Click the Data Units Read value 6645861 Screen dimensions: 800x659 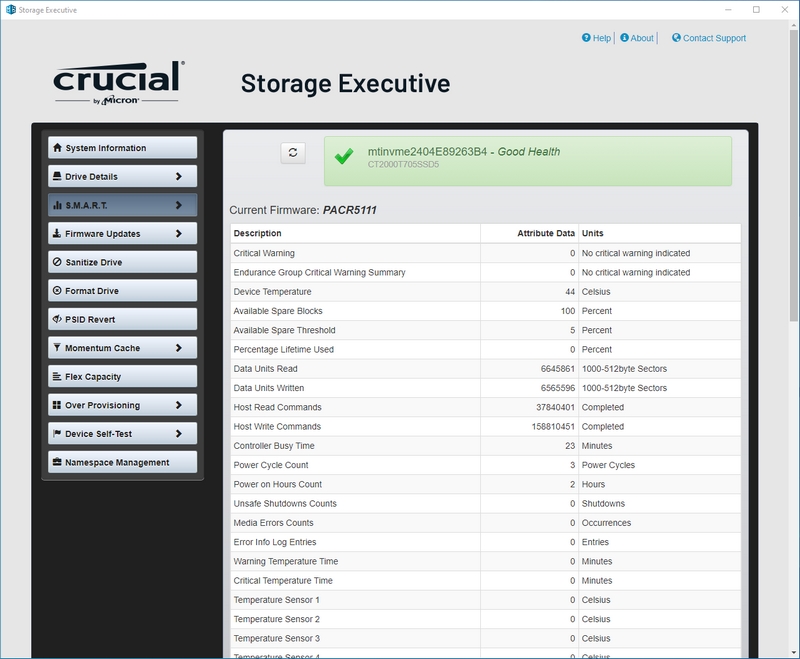[x=558, y=369]
